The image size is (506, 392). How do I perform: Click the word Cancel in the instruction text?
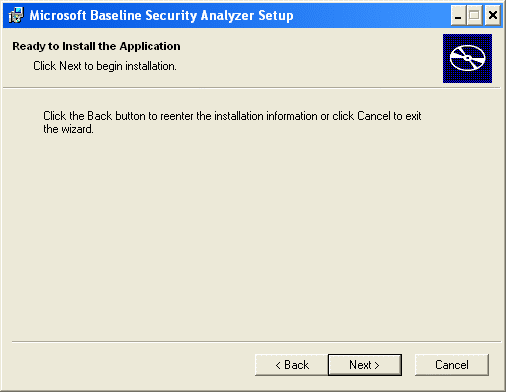click(x=374, y=116)
